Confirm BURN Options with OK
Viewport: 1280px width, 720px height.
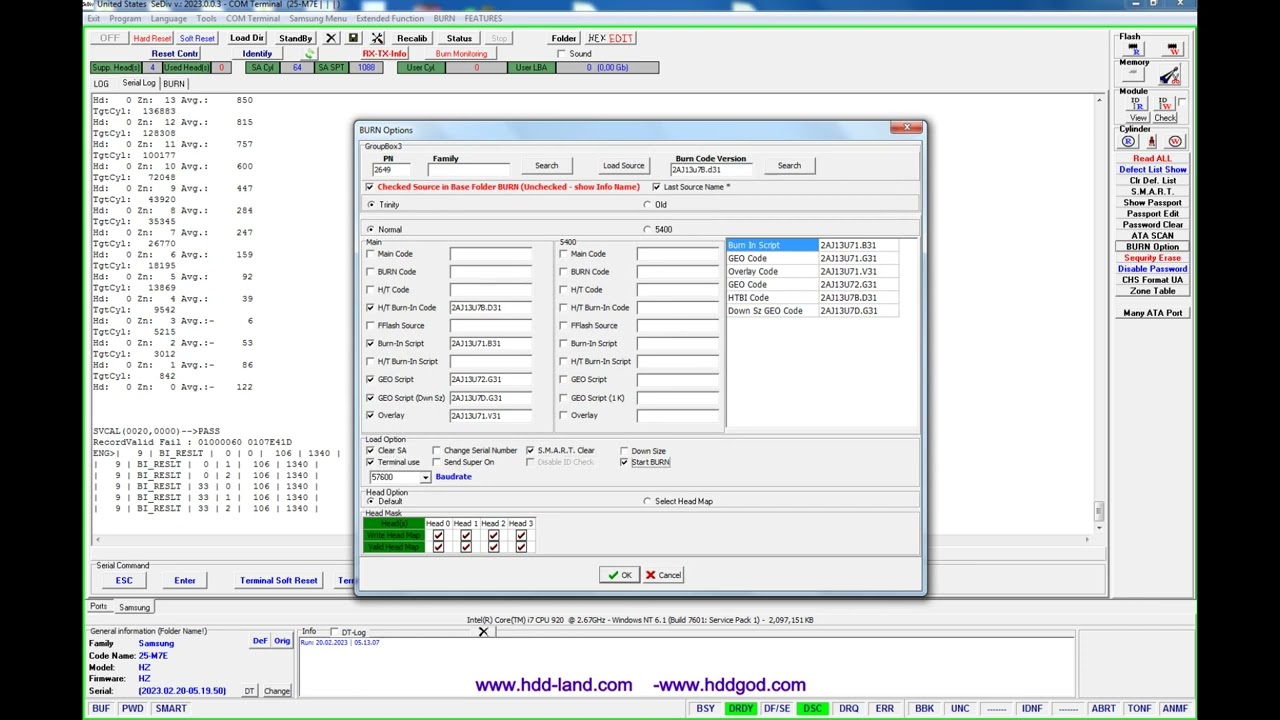[620, 575]
